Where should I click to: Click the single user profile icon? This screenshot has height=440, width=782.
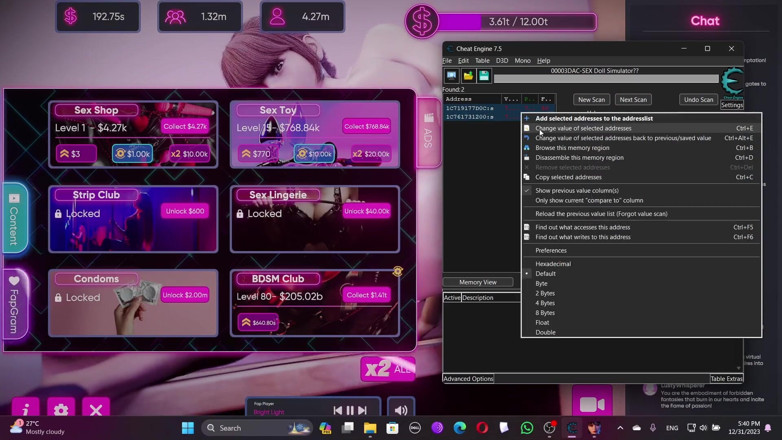click(277, 16)
